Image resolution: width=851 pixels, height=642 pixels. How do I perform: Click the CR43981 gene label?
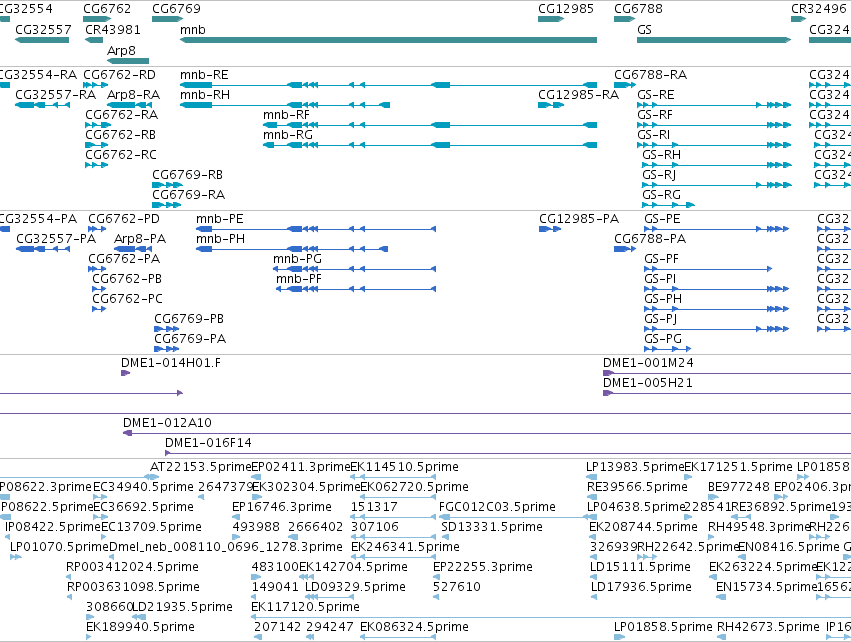point(113,30)
